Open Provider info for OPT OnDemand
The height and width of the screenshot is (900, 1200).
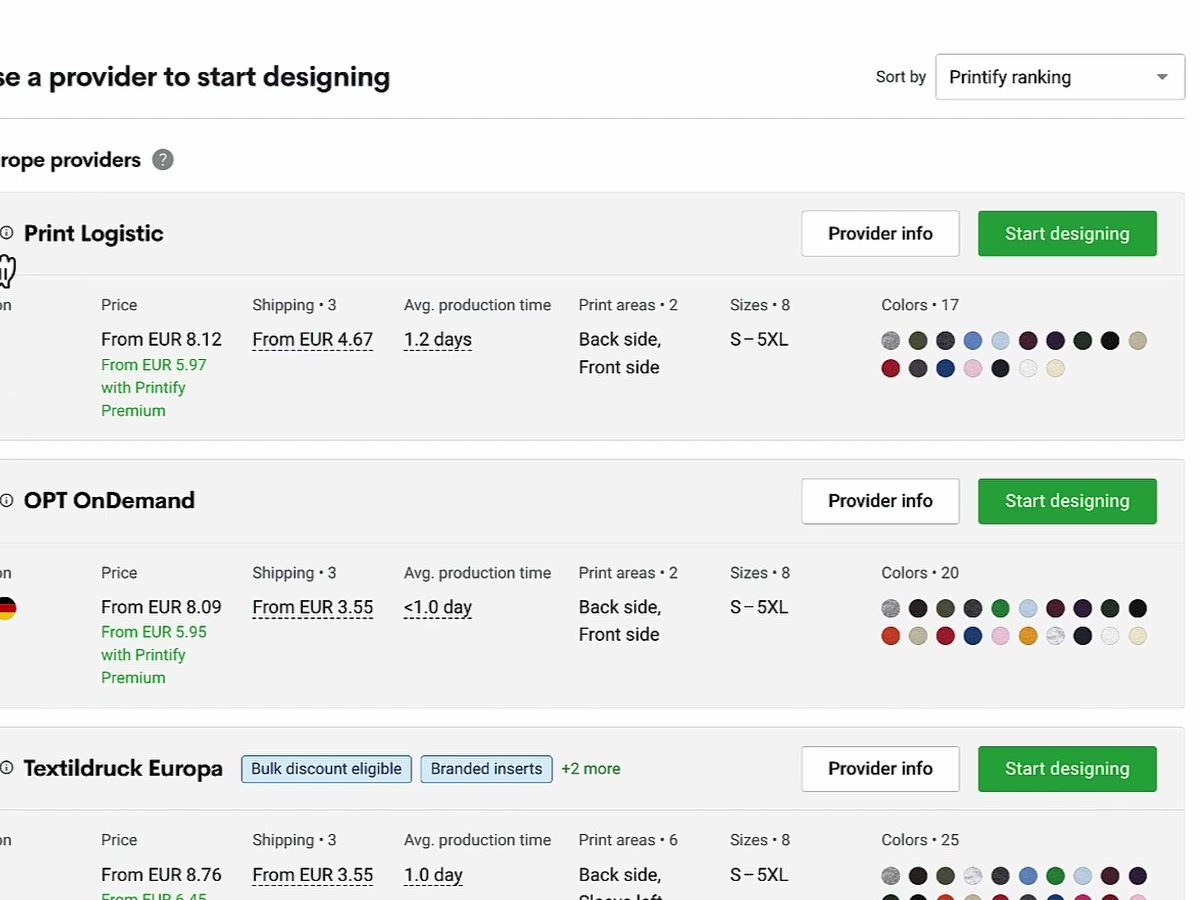pyautogui.click(x=880, y=501)
